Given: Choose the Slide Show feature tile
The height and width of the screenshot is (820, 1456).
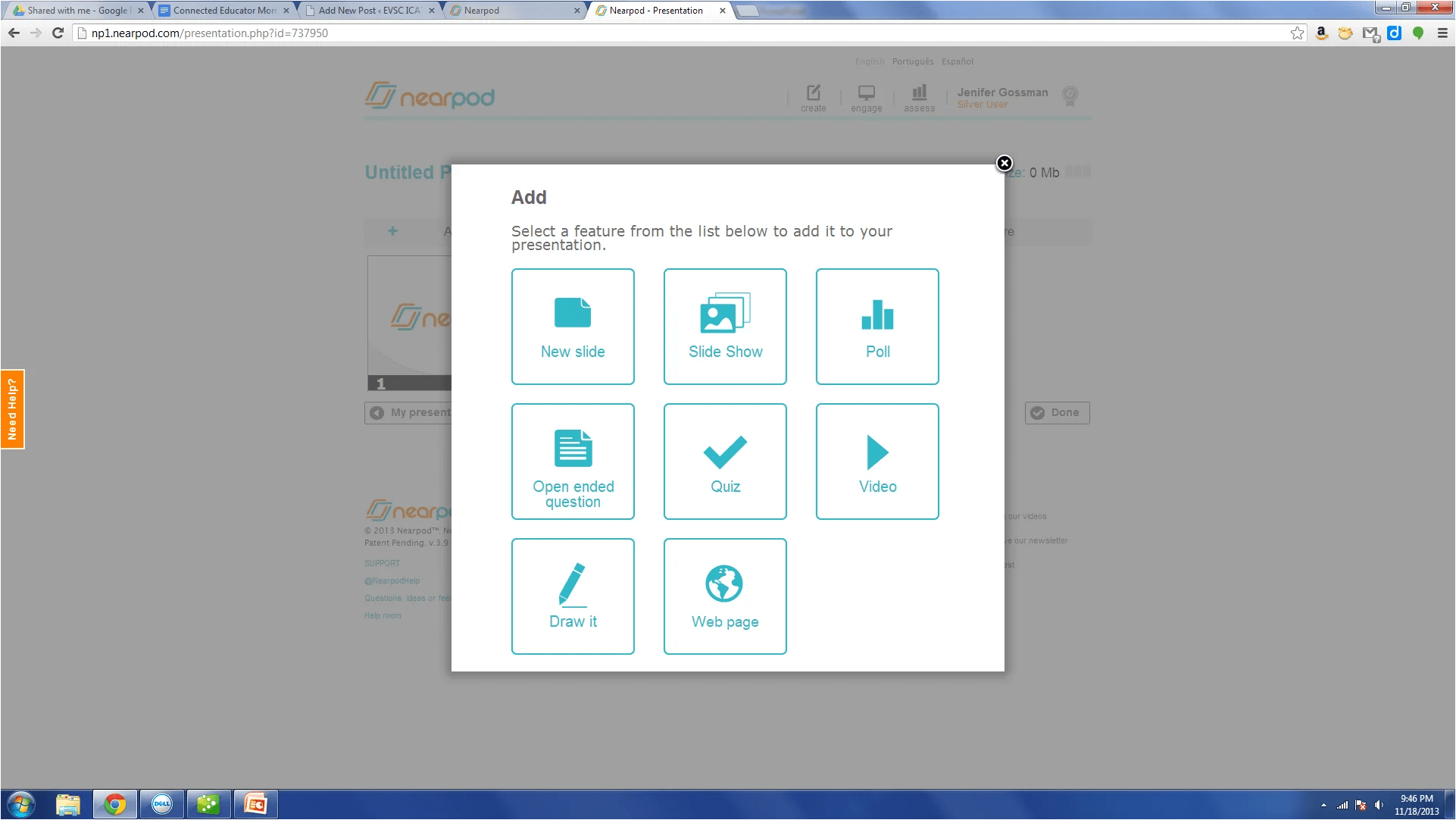Looking at the screenshot, I should [x=725, y=327].
